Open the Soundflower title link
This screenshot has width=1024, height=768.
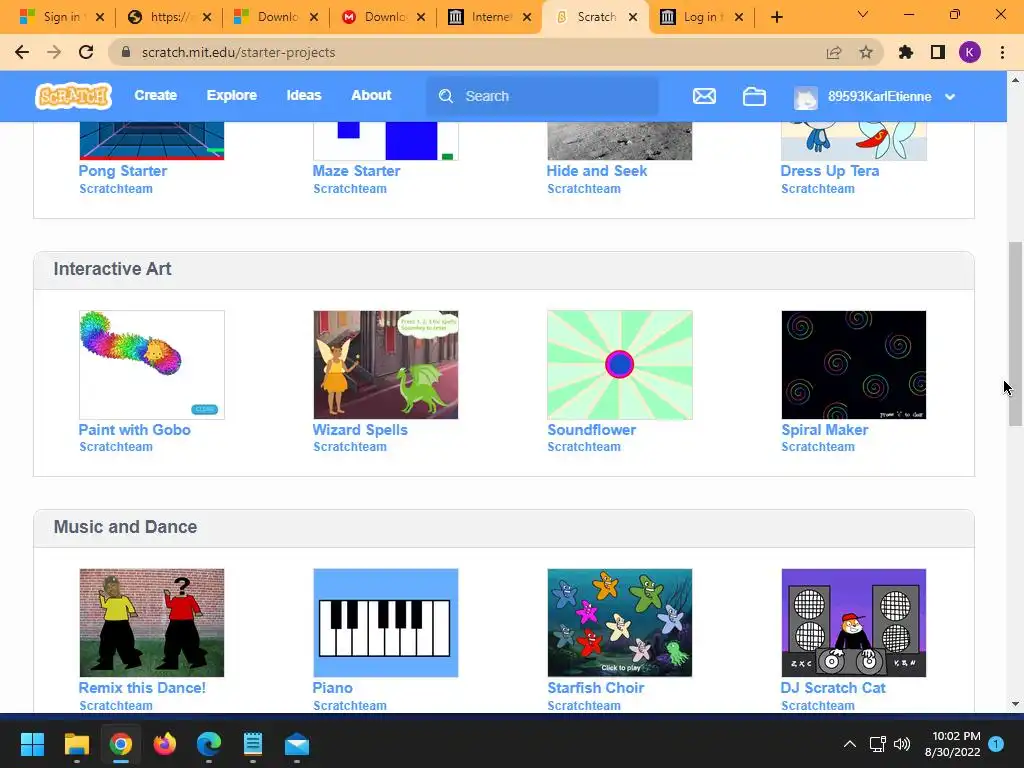click(592, 430)
